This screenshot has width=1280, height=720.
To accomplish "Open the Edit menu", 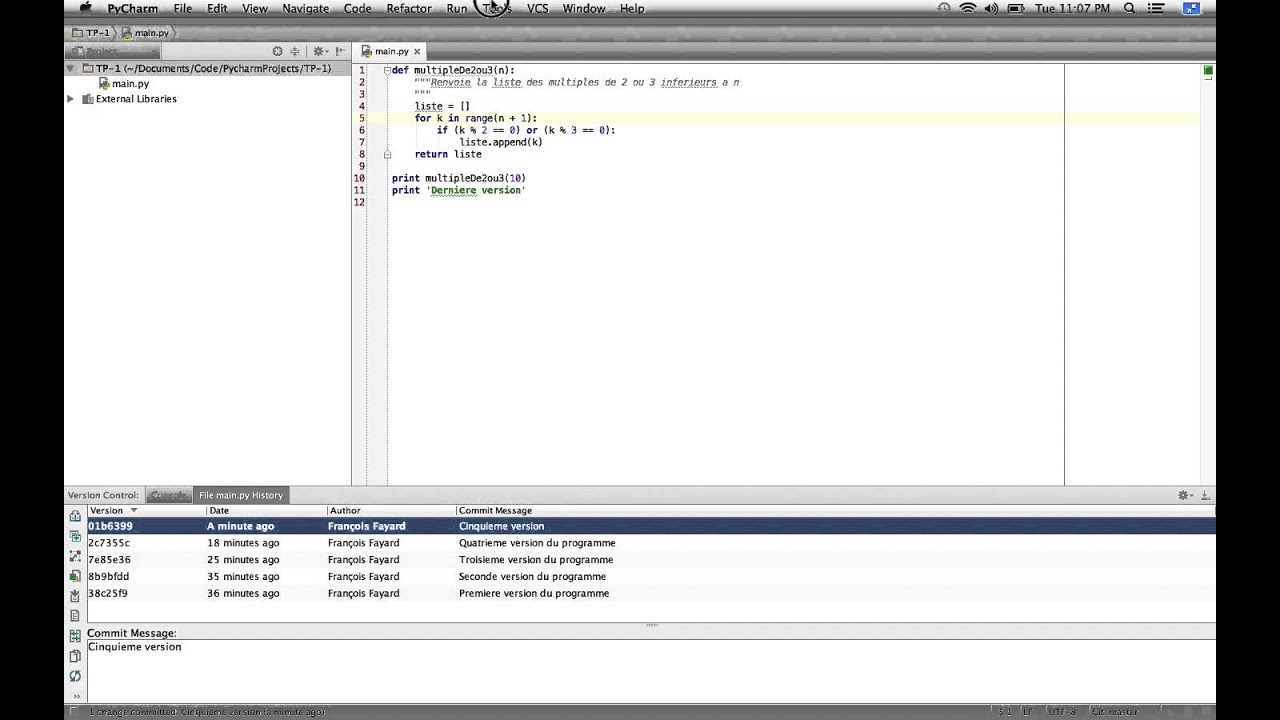I will (217, 8).
